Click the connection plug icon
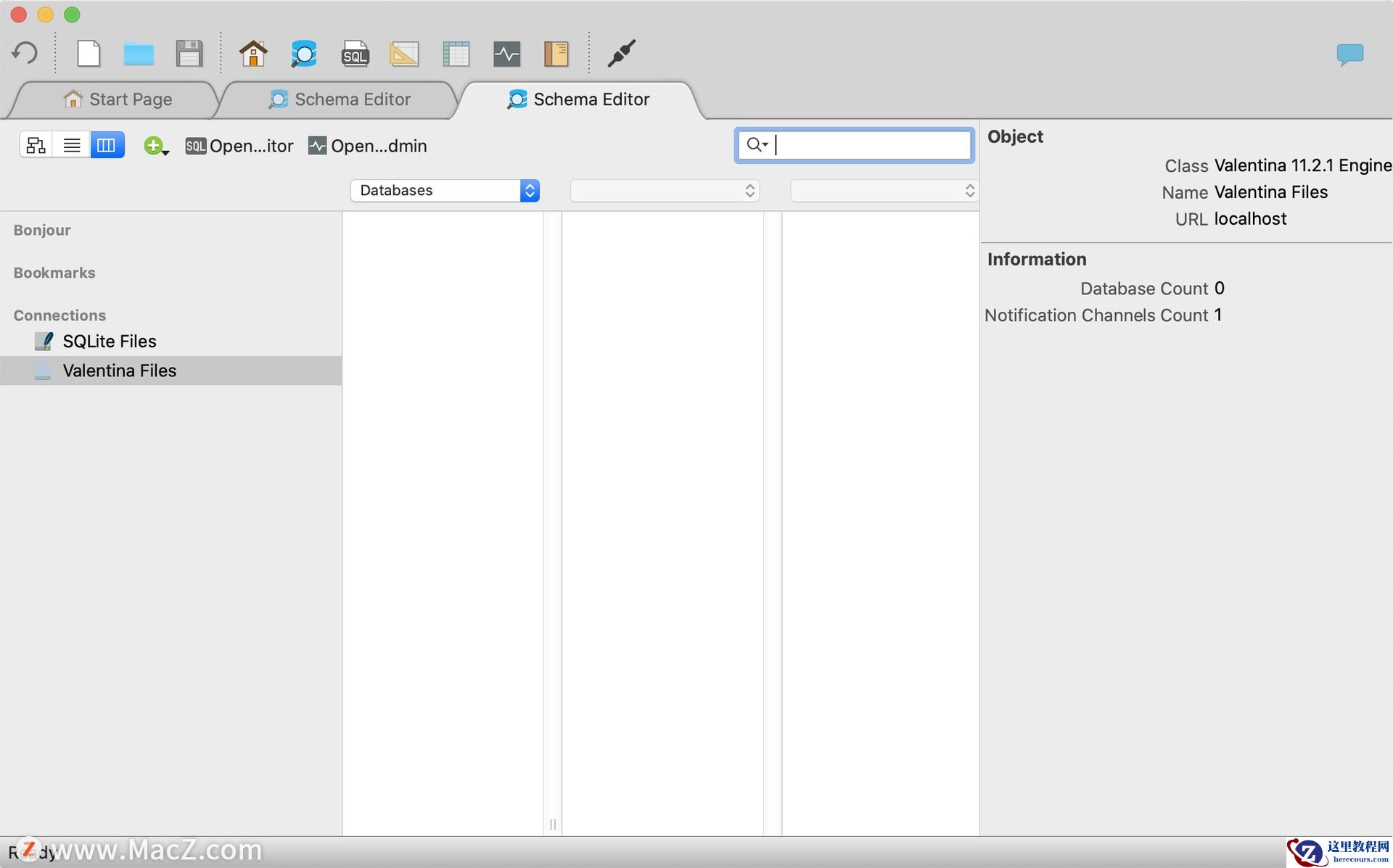The image size is (1393, 868). pyautogui.click(x=621, y=53)
